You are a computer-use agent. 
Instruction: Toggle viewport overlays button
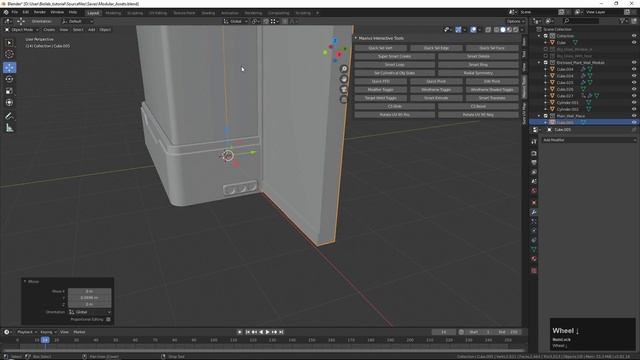[473, 30]
